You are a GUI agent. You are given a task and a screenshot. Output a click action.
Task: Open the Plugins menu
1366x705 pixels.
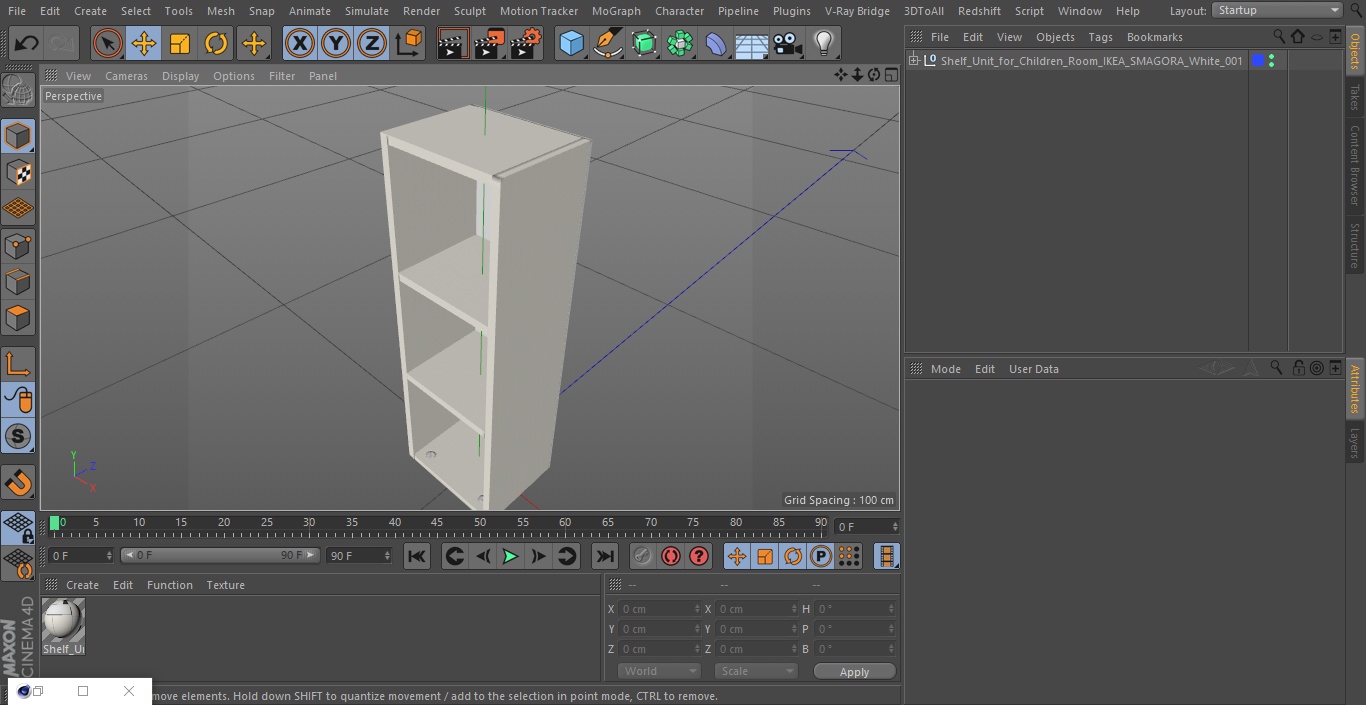(x=791, y=11)
